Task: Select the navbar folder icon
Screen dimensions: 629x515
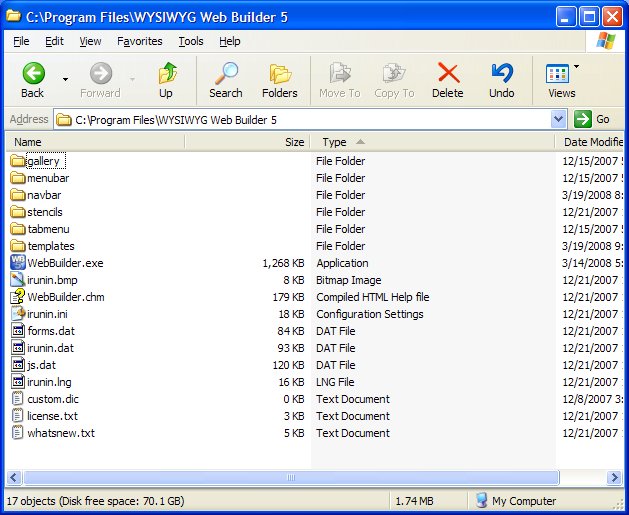Action: pyautogui.click(x=18, y=195)
